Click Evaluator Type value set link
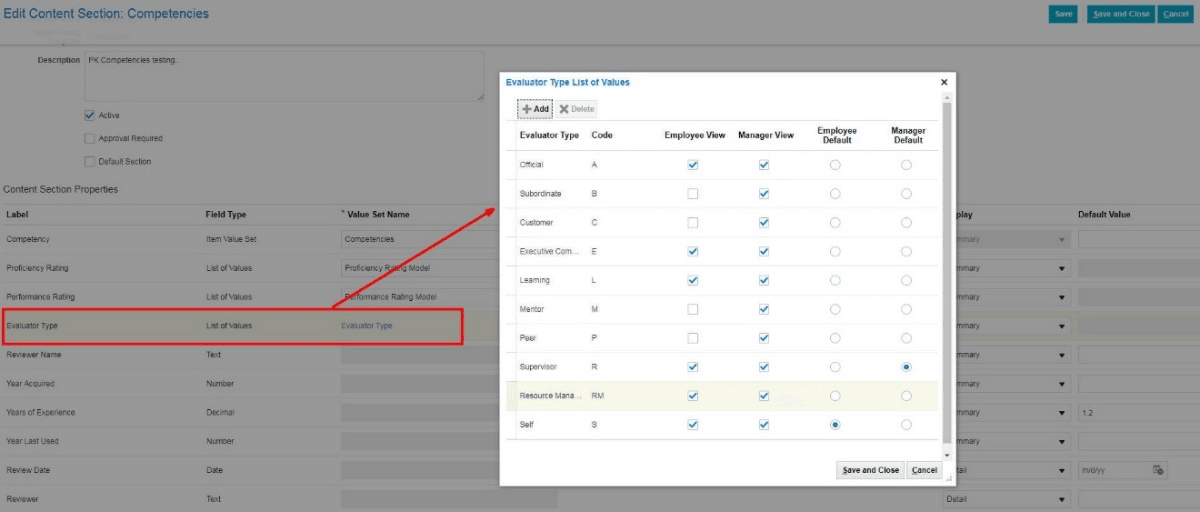Screen dimensions: 1200x512 (367, 326)
